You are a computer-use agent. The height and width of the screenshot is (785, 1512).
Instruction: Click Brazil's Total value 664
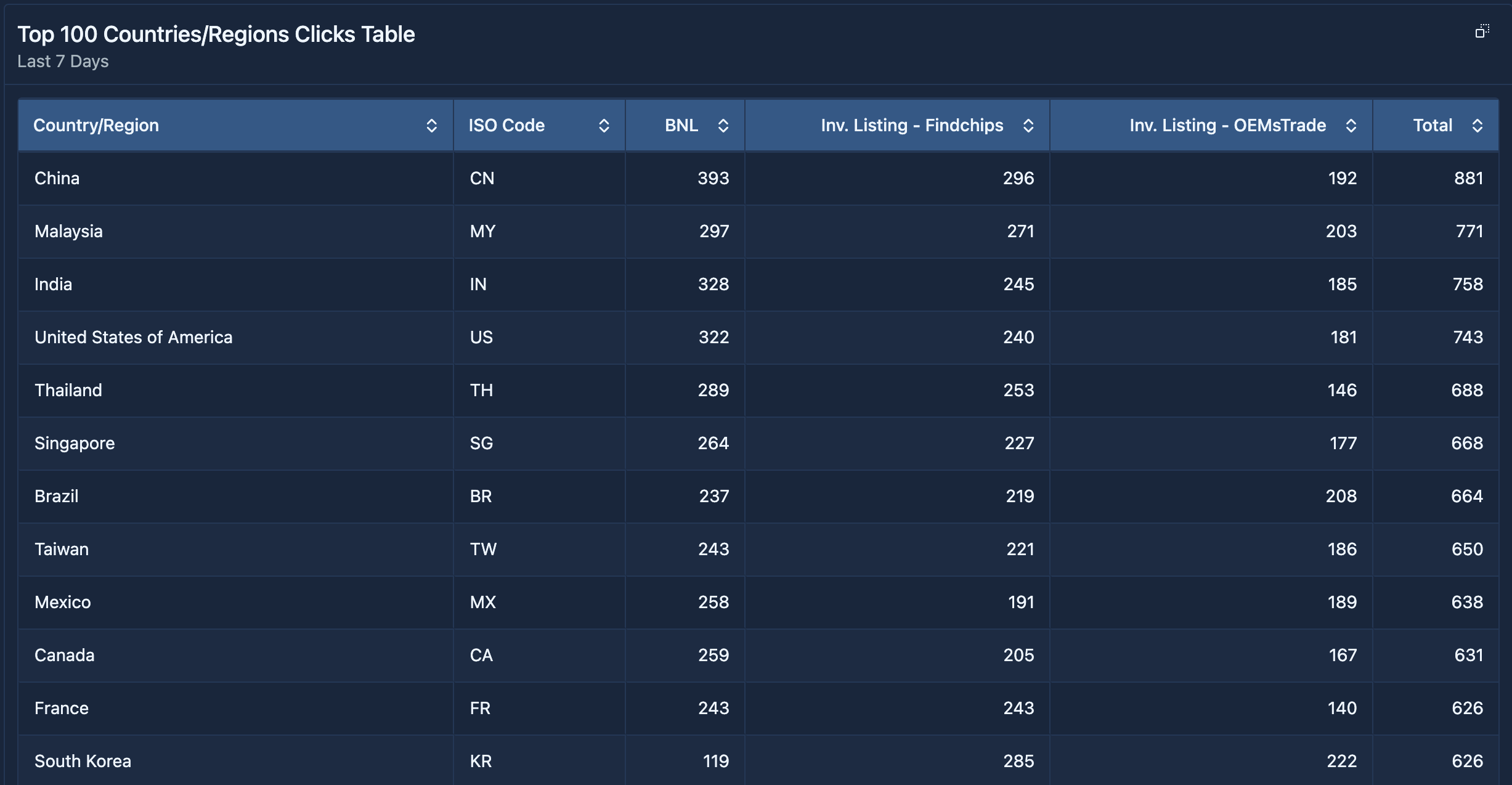pos(1466,497)
